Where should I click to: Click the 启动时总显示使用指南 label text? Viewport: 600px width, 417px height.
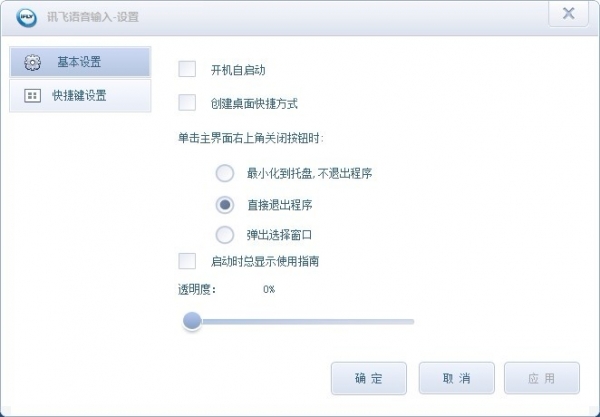click(265, 262)
